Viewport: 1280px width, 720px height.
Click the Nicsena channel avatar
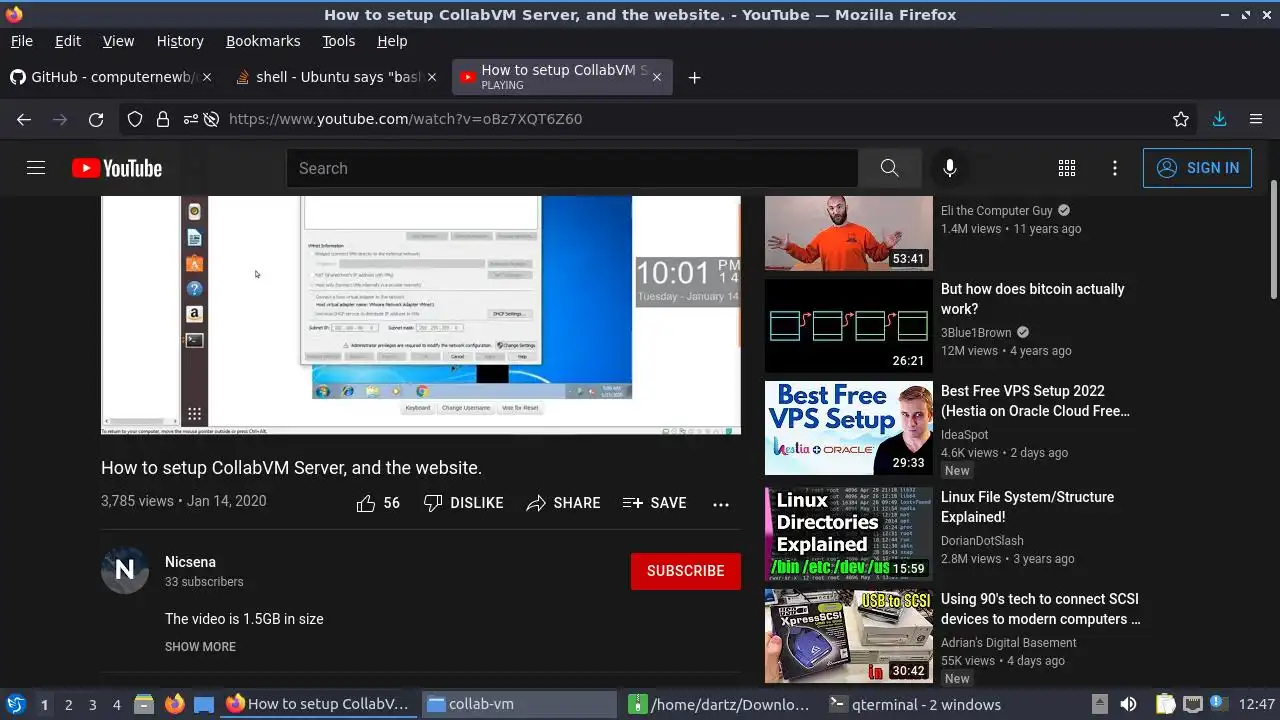click(125, 570)
